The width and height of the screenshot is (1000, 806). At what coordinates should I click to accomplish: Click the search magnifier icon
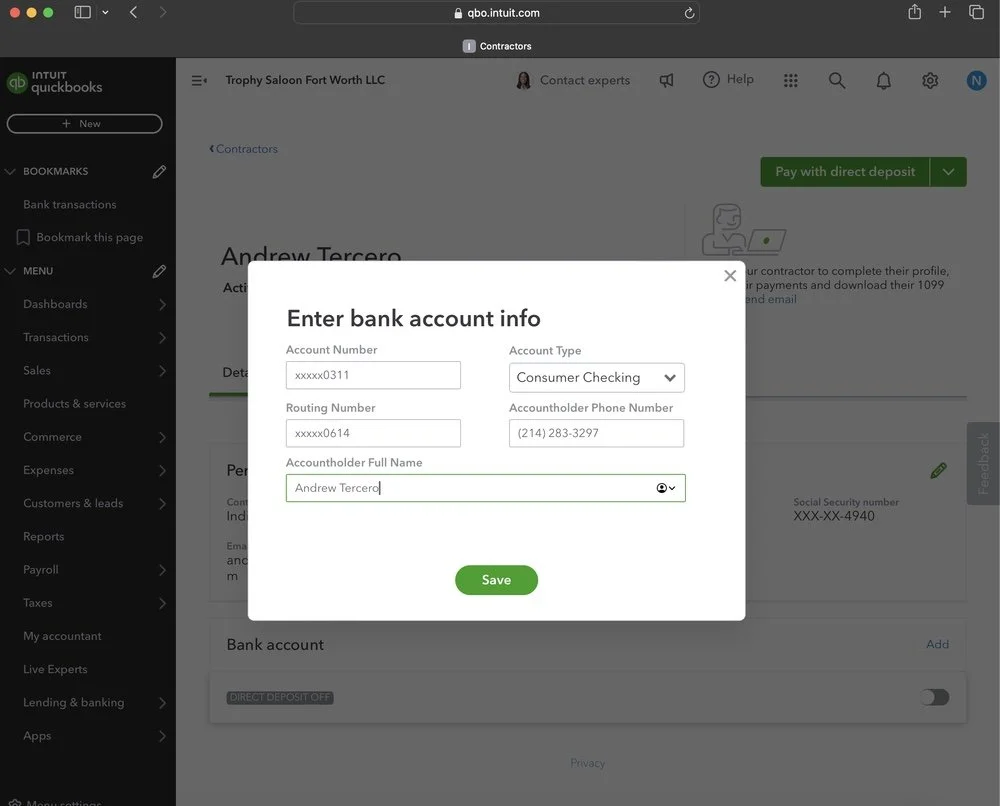[x=837, y=80]
